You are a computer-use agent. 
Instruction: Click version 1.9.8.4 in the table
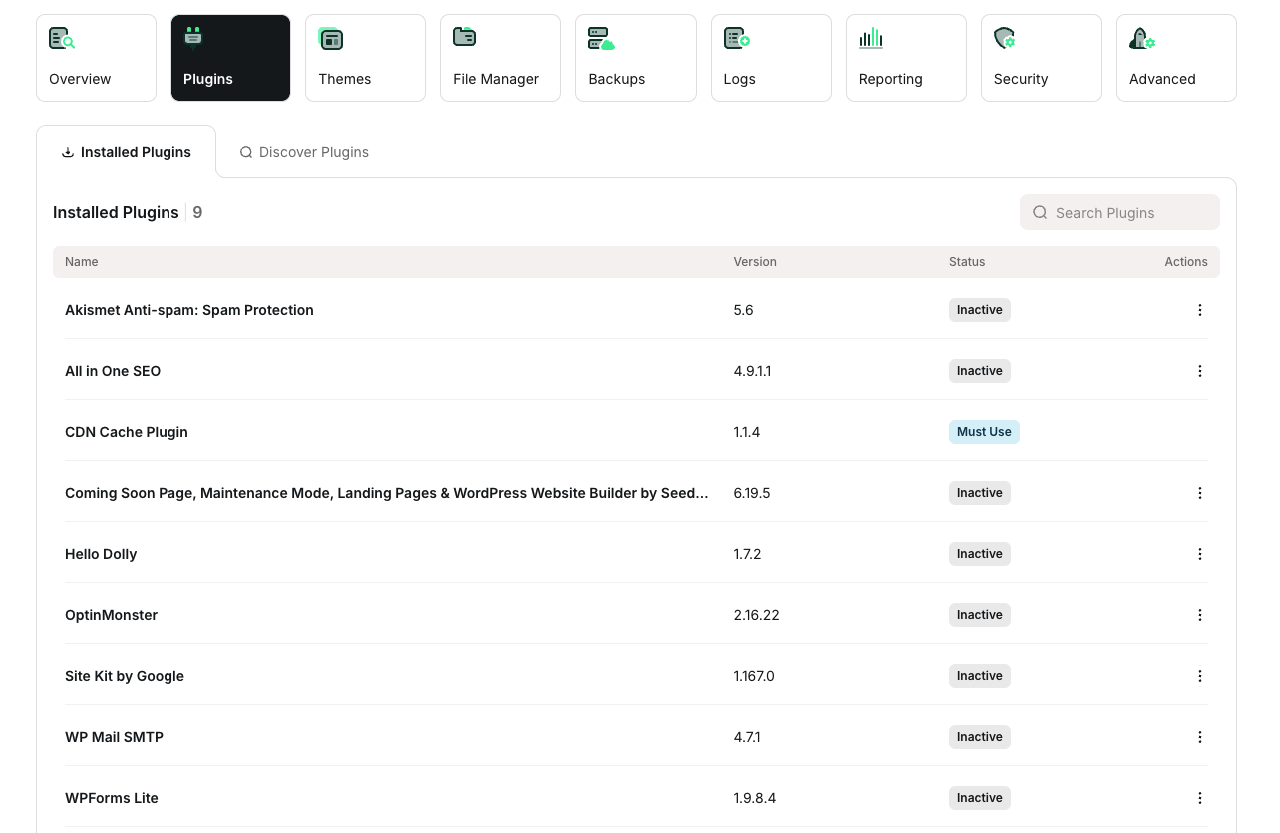pyautogui.click(x=755, y=798)
